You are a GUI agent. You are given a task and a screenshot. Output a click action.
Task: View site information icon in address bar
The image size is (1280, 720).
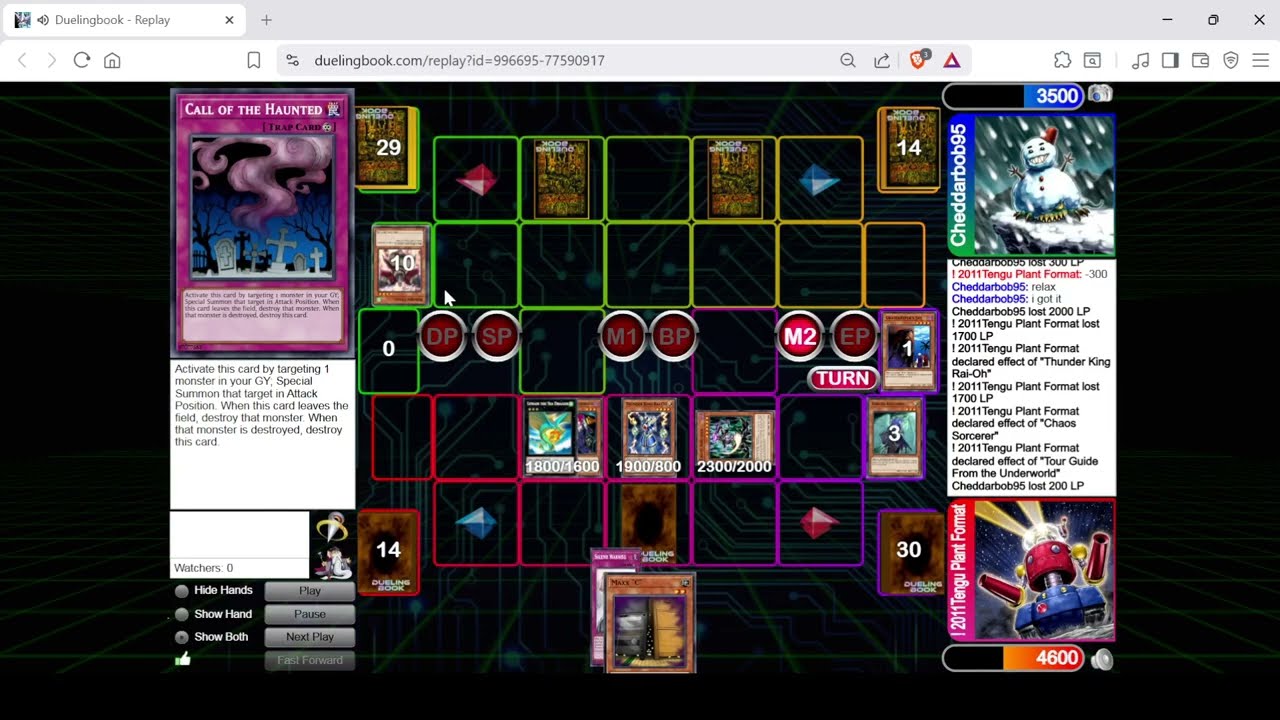292,60
